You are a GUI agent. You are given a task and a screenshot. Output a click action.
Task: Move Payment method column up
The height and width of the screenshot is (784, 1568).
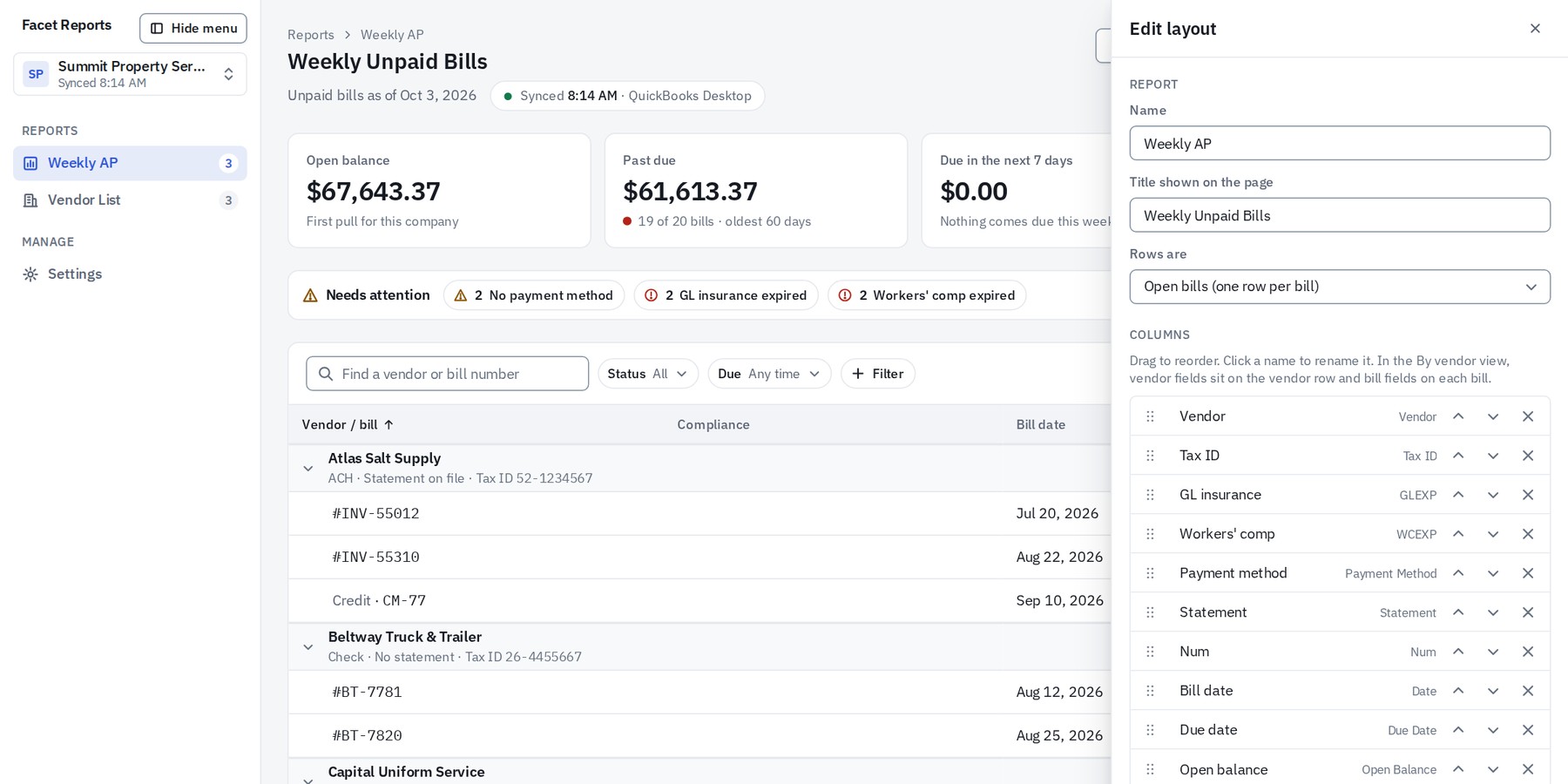pyautogui.click(x=1458, y=573)
